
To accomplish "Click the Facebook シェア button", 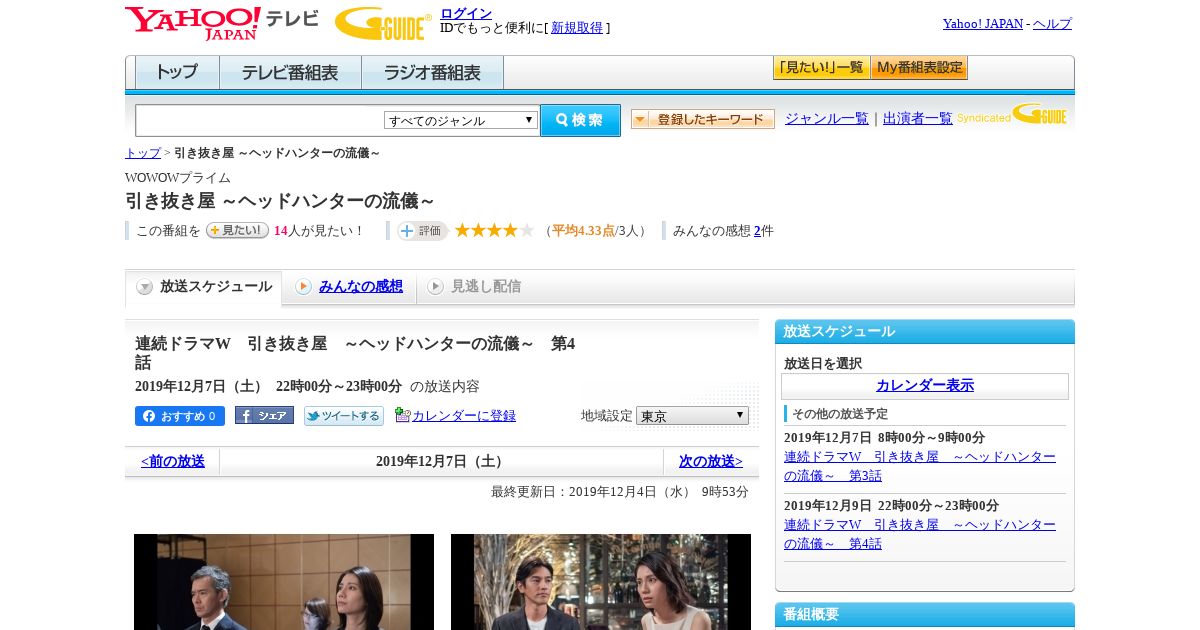I will coord(264,415).
